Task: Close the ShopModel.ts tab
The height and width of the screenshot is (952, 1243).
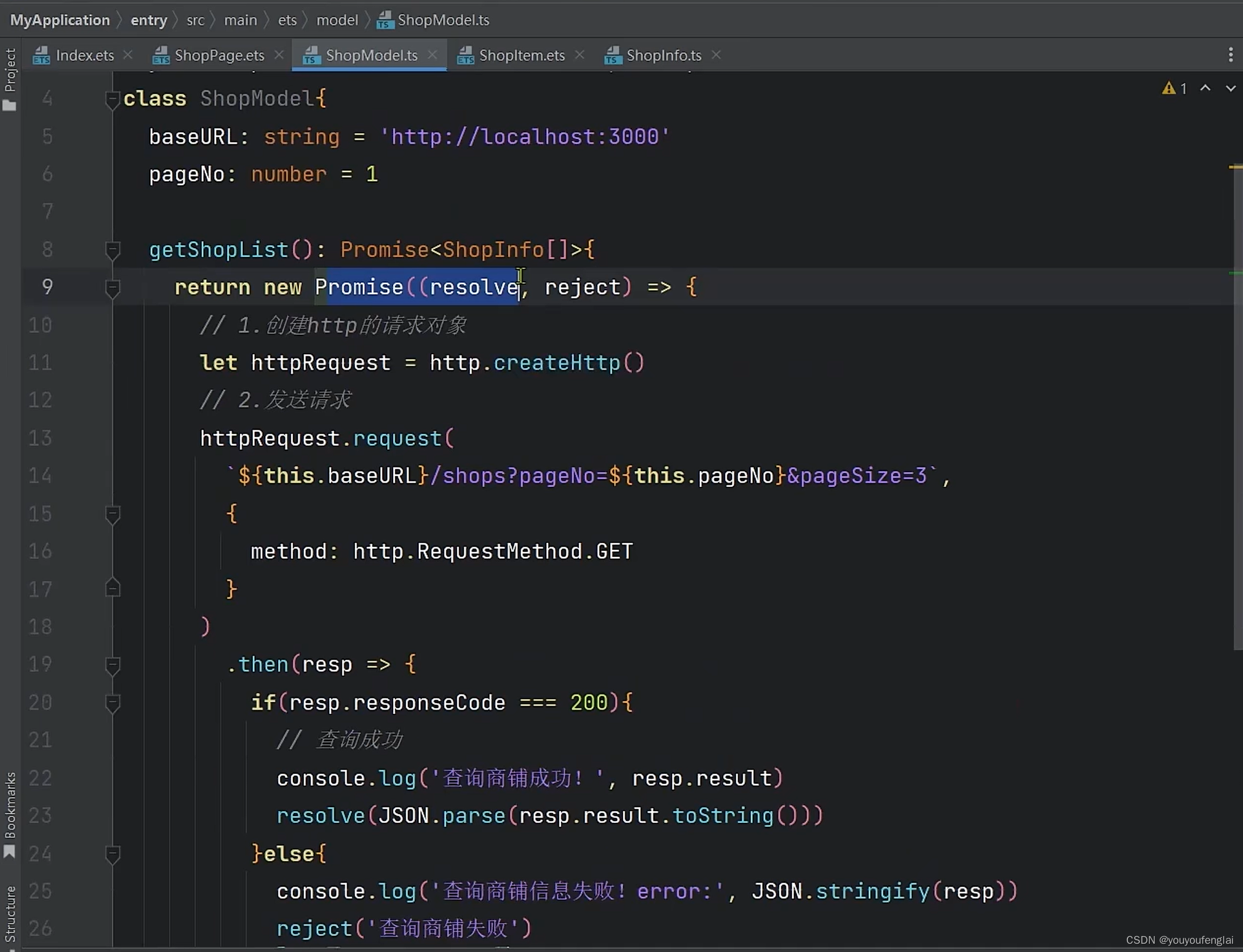Action: pos(432,55)
